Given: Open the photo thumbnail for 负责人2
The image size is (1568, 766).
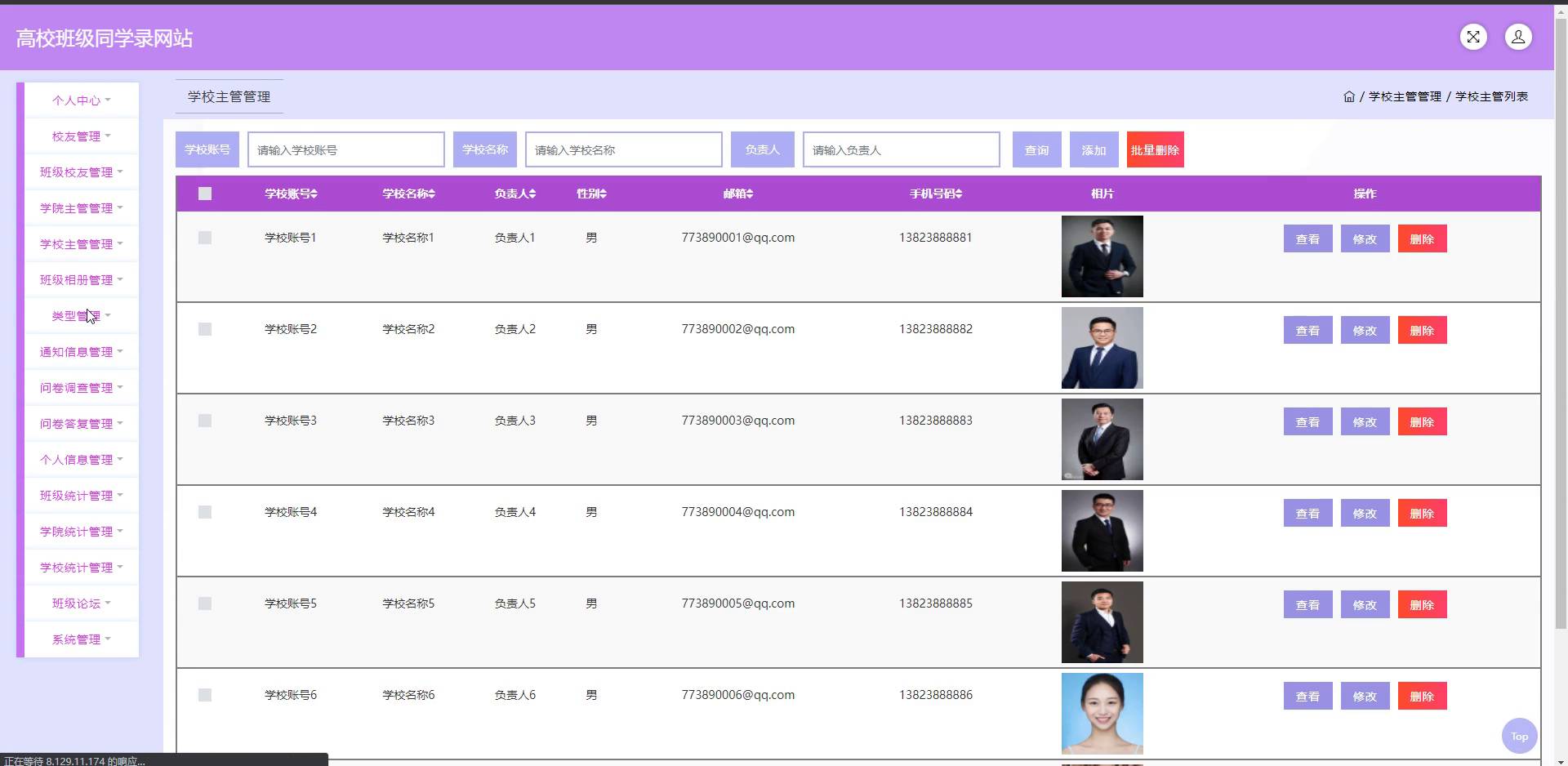Looking at the screenshot, I should pyautogui.click(x=1102, y=348).
